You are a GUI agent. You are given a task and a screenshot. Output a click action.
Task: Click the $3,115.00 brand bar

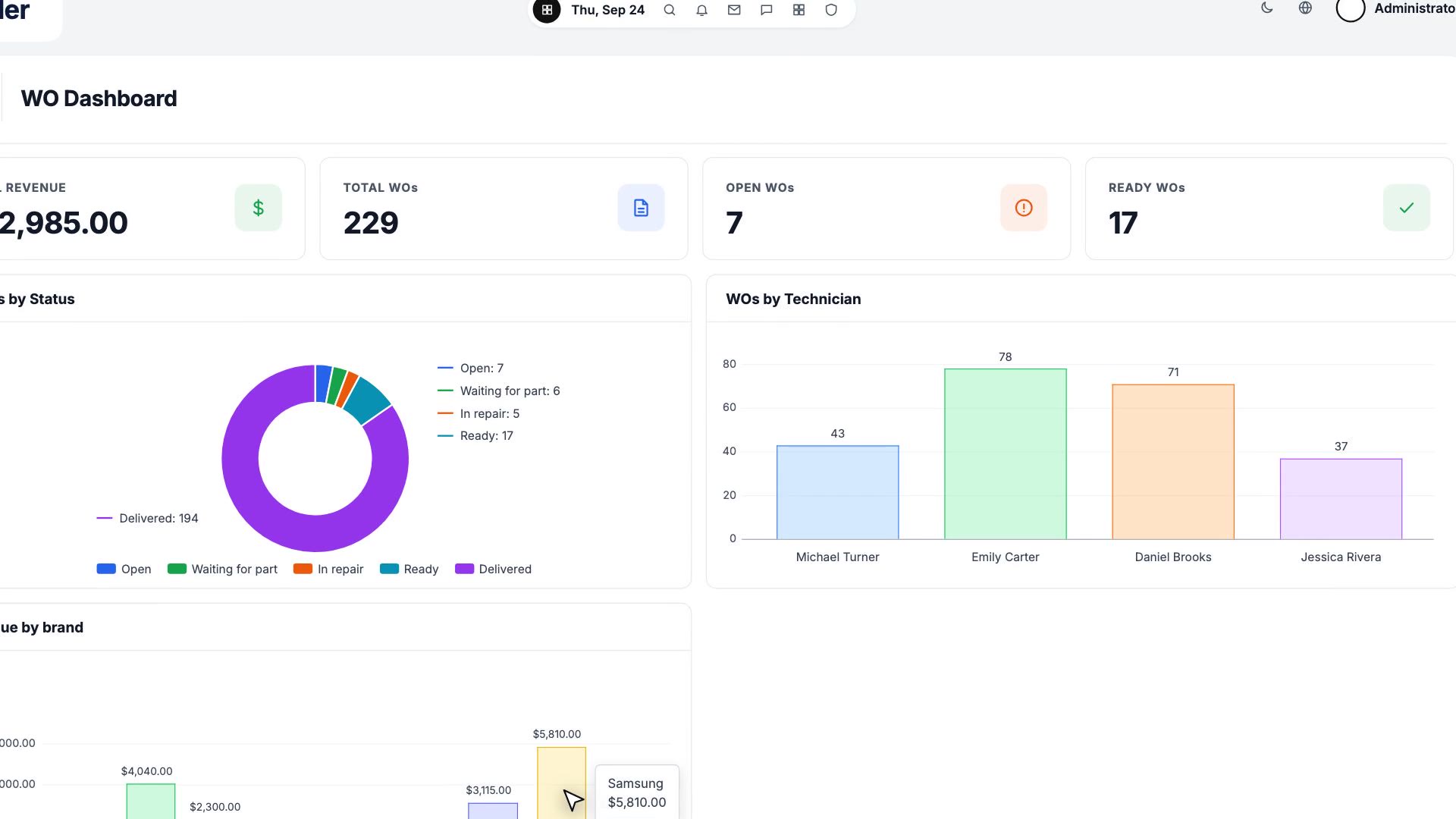pyautogui.click(x=493, y=811)
